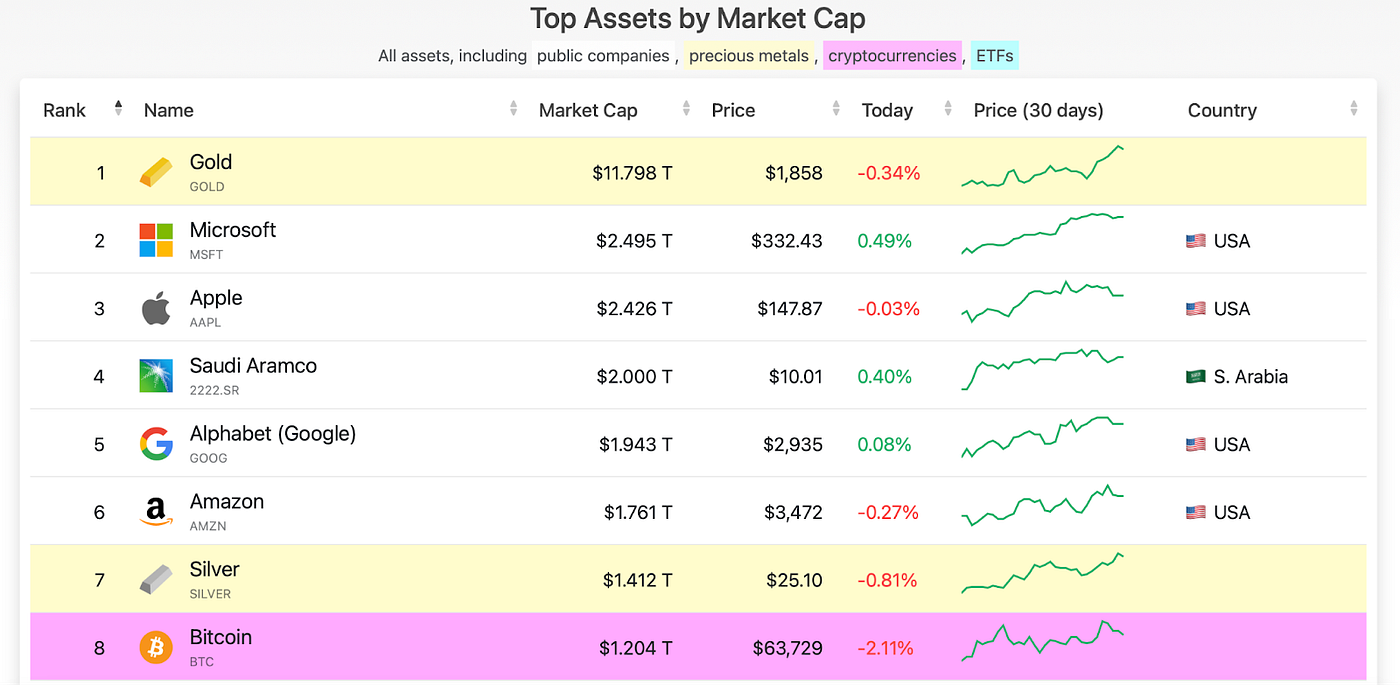
Task: Click the Apple logo icon
Action: (155, 308)
